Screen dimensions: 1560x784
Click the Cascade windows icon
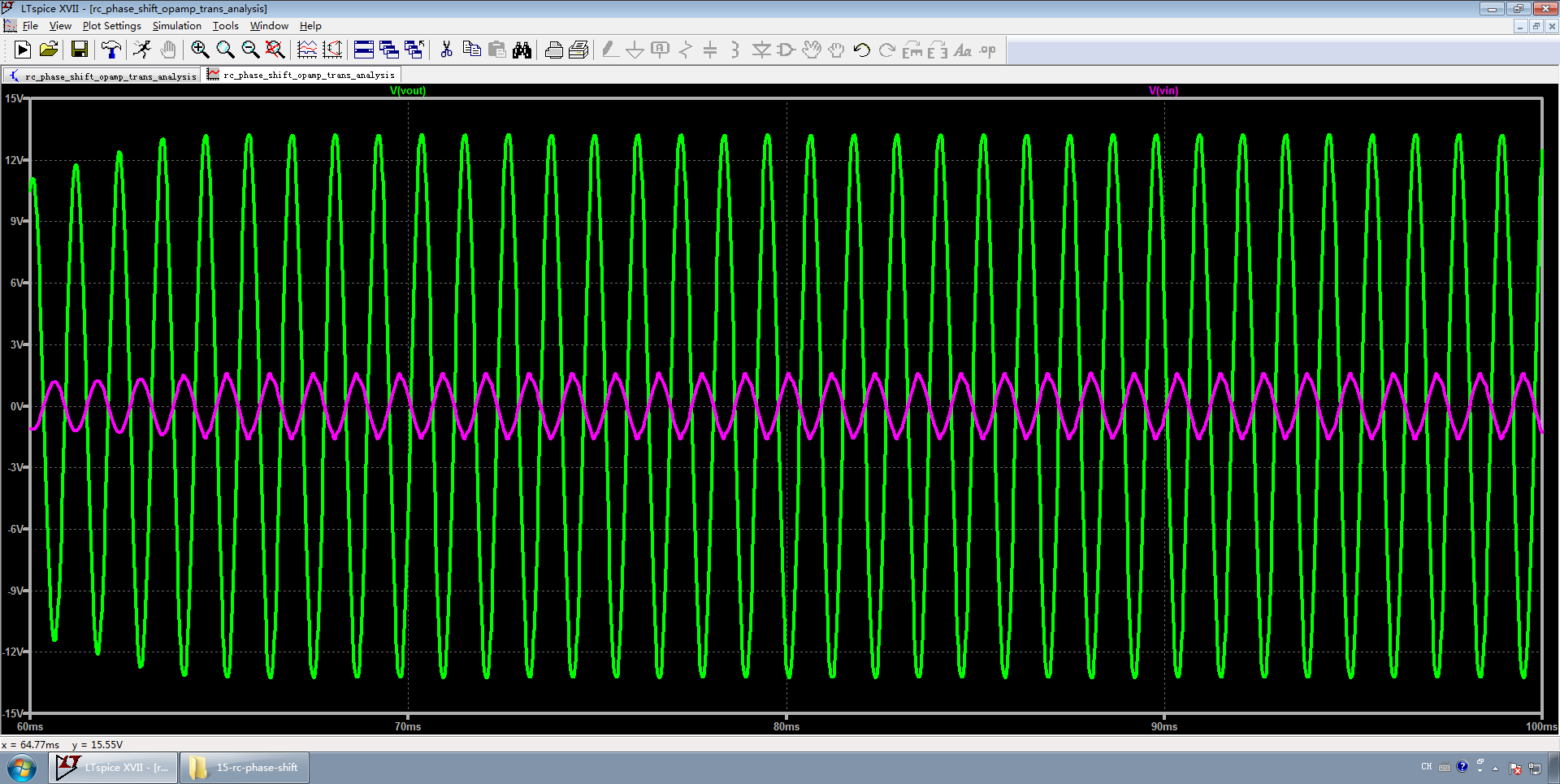pyautogui.click(x=389, y=50)
